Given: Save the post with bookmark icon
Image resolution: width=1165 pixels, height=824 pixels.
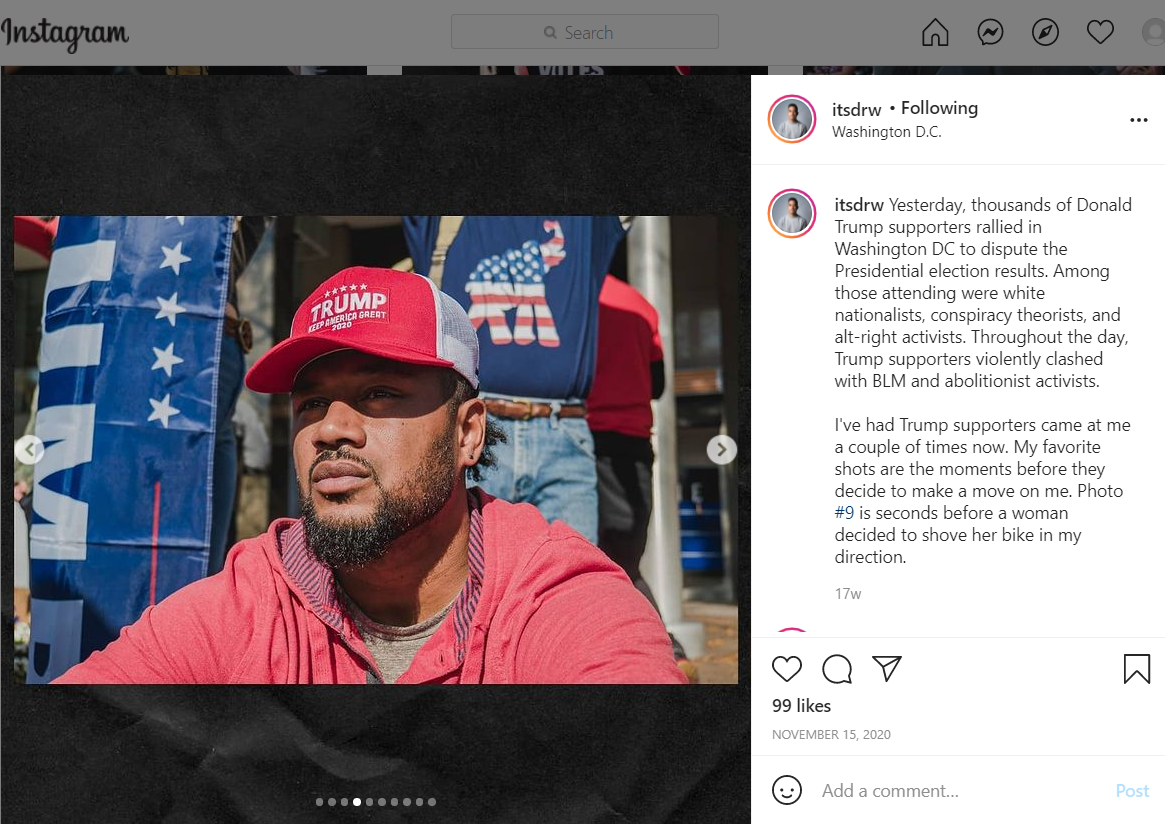Looking at the screenshot, I should (1136, 669).
